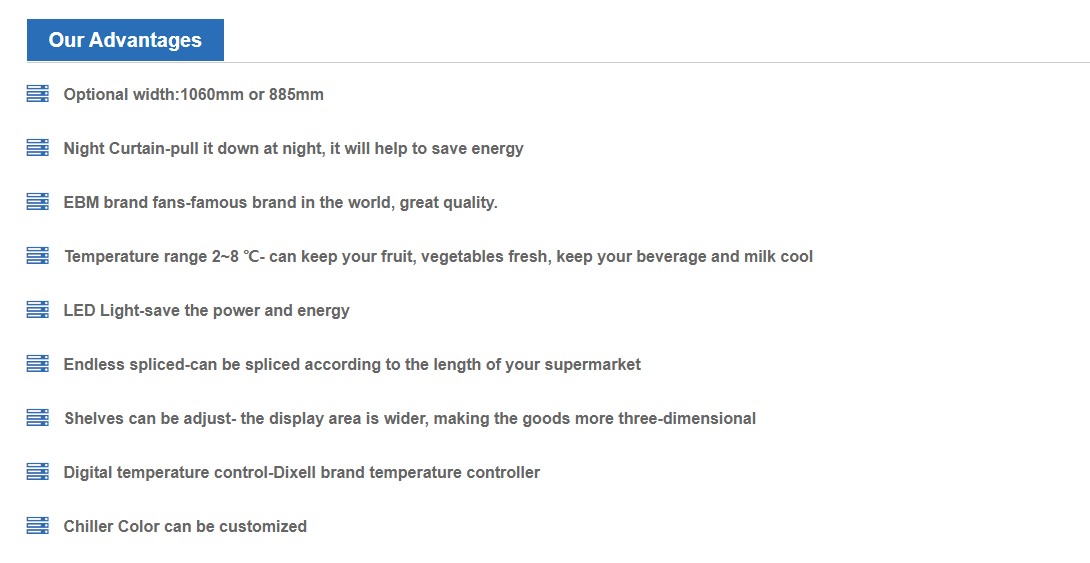This screenshot has height=563, width=1090.
Task: Click the bullet icon next to Temperature range
Action: [x=37, y=256]
